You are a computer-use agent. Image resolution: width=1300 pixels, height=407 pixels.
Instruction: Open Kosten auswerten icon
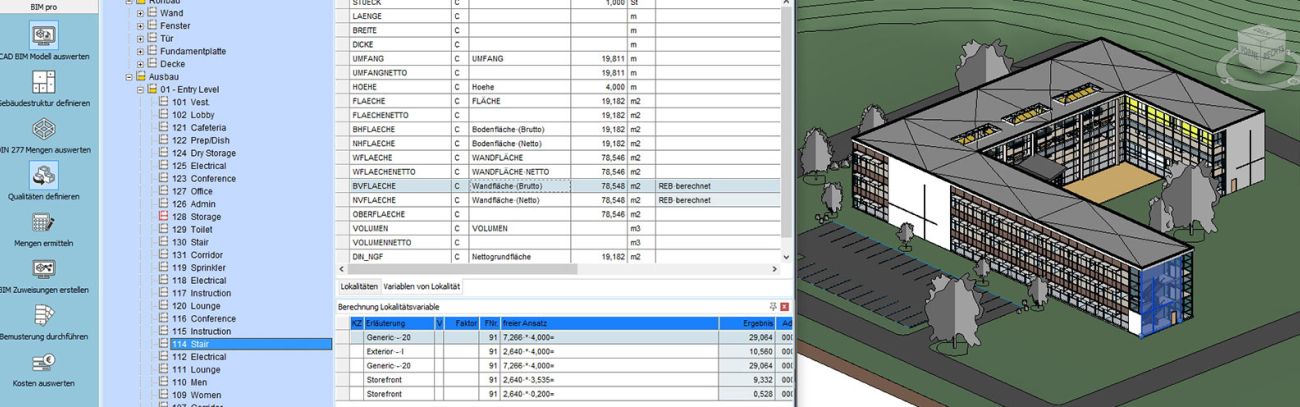[x=44, y=362]
